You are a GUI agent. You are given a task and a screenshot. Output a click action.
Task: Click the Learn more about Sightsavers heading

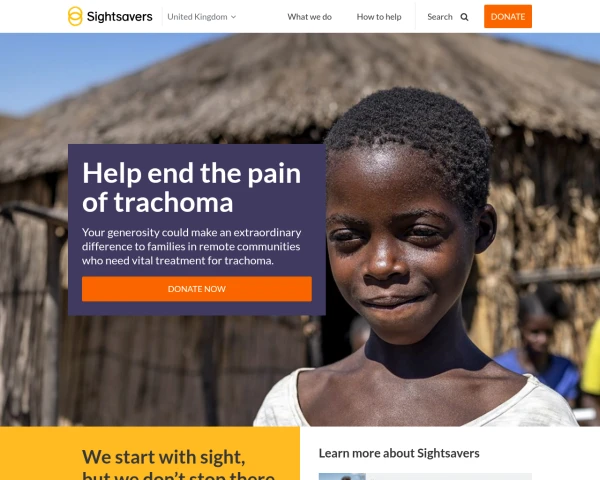(399, 453)
